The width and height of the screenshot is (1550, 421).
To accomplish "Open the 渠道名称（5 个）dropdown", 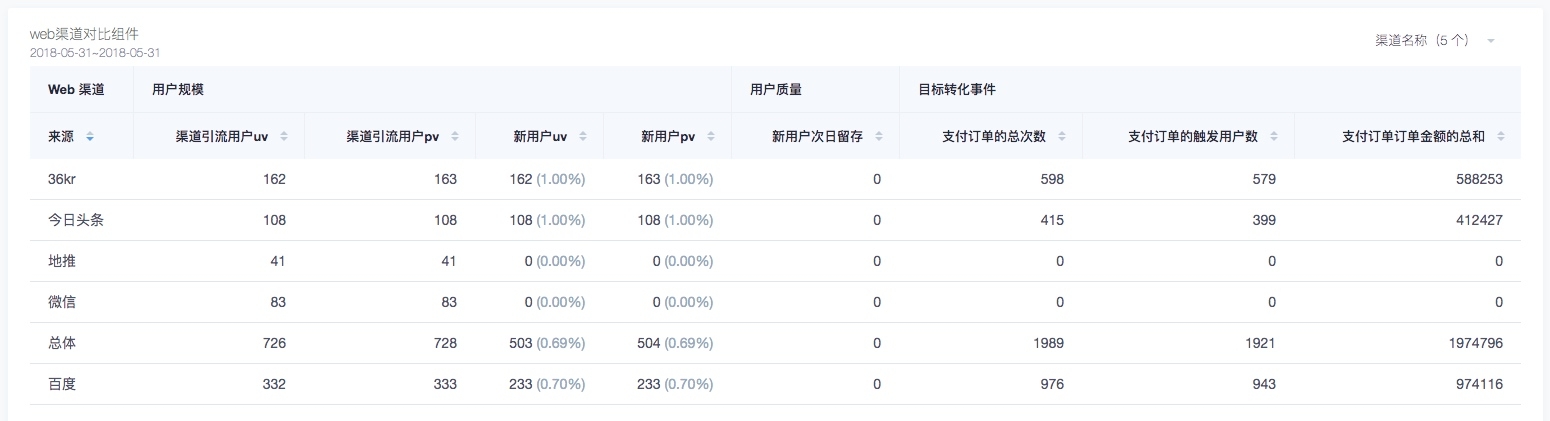I will (x=1421, y=41).
